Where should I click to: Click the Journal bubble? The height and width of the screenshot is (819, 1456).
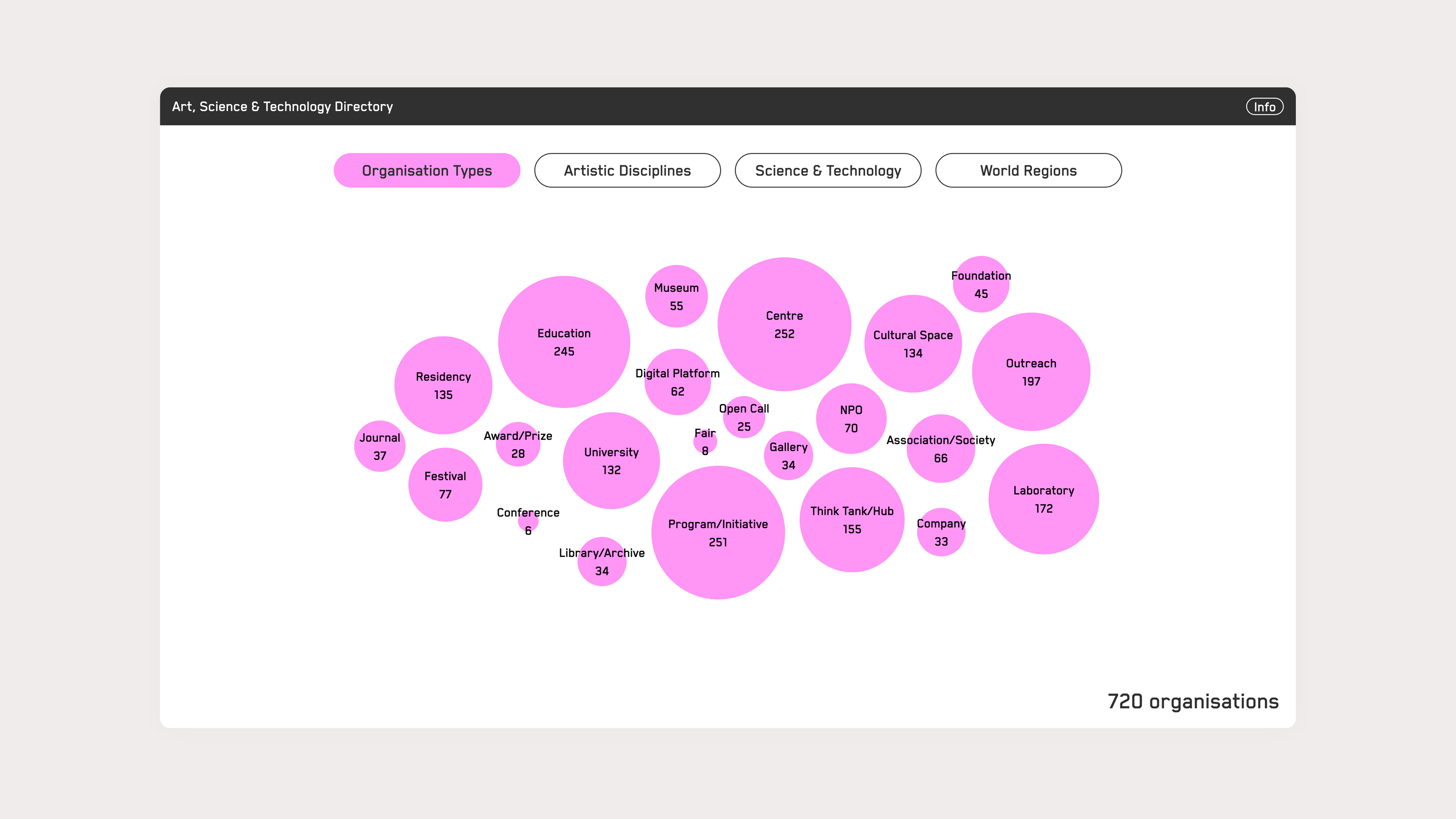379,445
